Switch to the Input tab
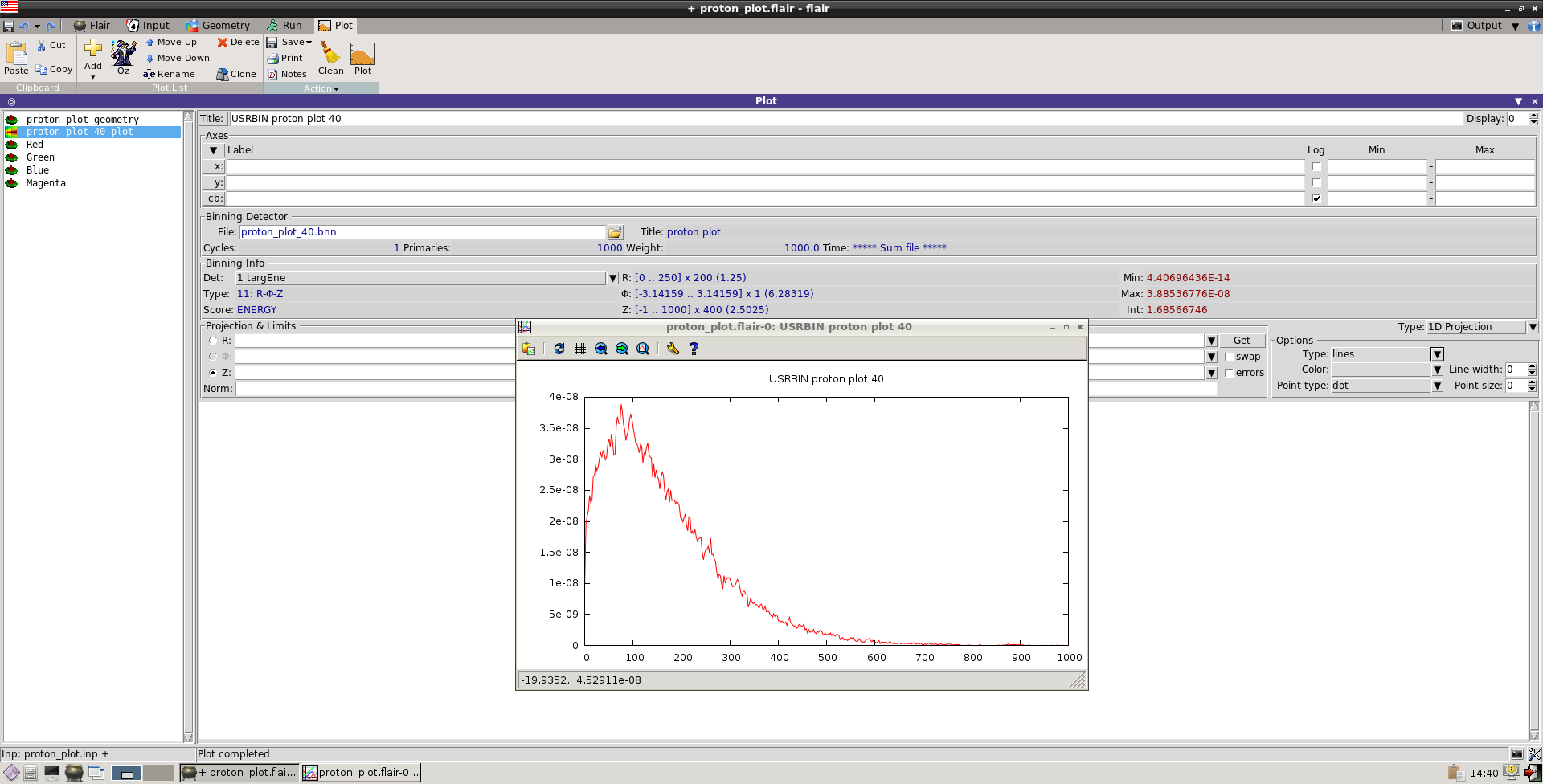The width and height of the screenshot is (1543, 784). pos(148,26)
